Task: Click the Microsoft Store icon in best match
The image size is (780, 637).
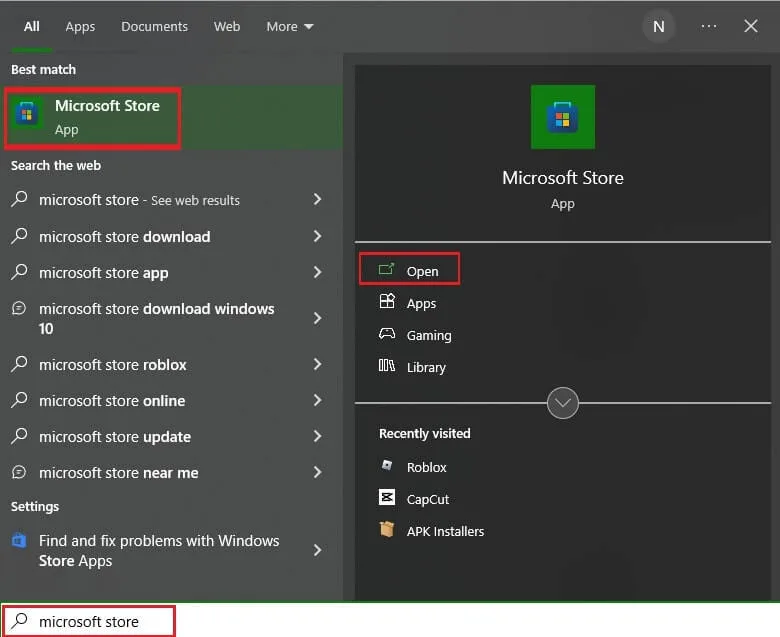Action: click(x=27, y=114)
